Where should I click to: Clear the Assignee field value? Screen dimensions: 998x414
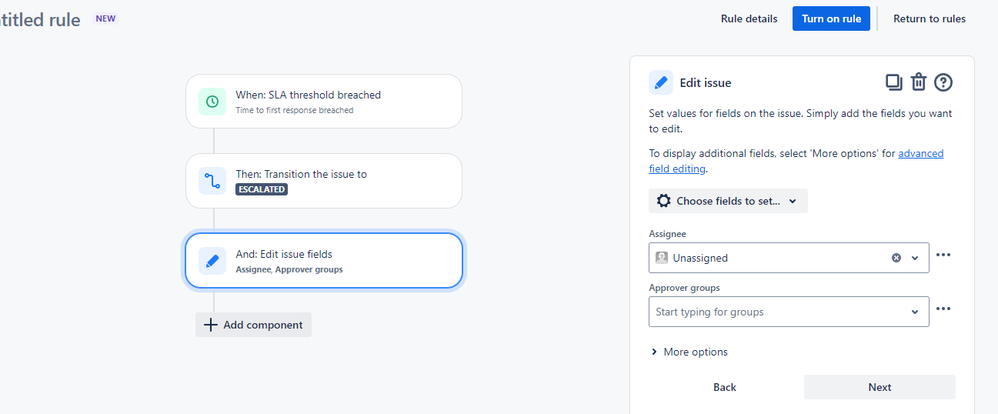896,258
